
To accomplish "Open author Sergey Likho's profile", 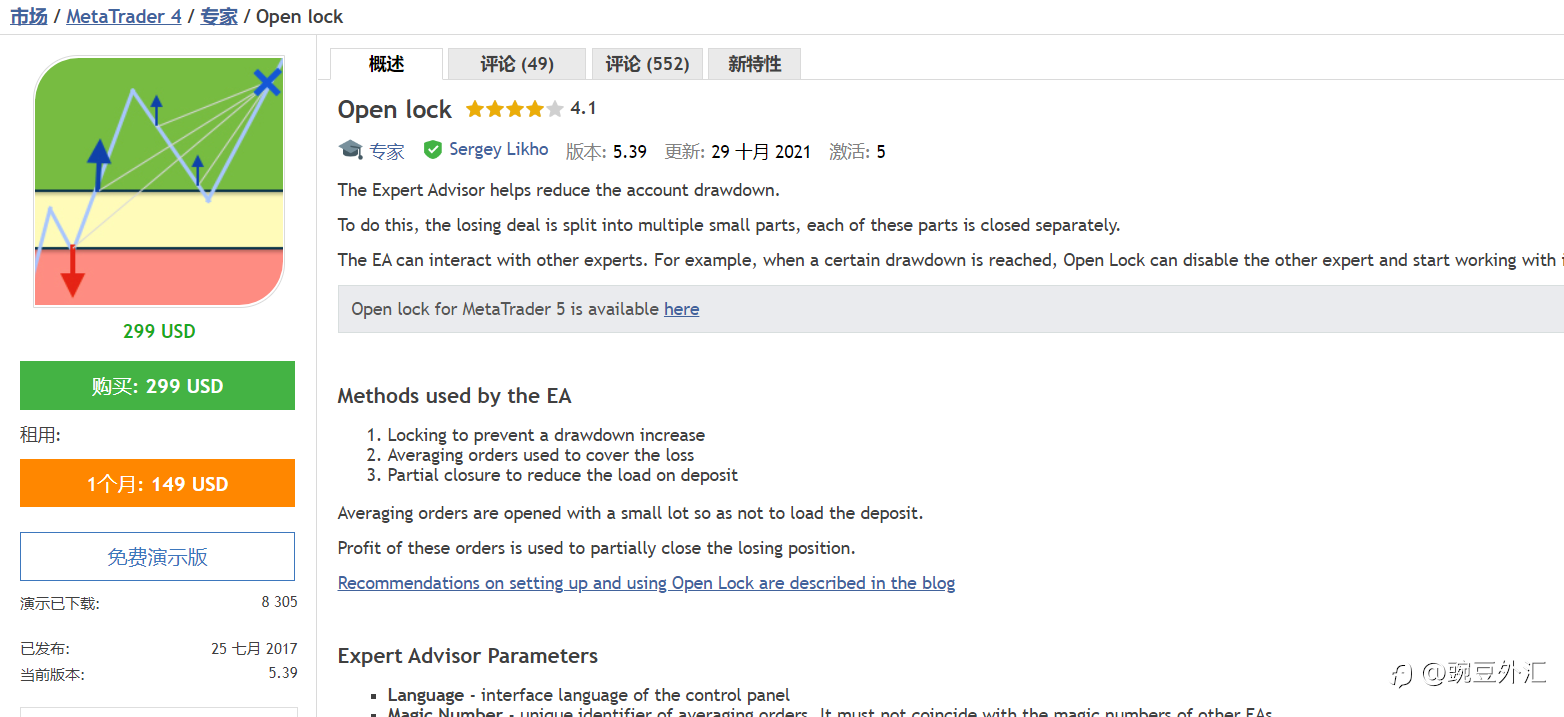I will click(498, 150).
